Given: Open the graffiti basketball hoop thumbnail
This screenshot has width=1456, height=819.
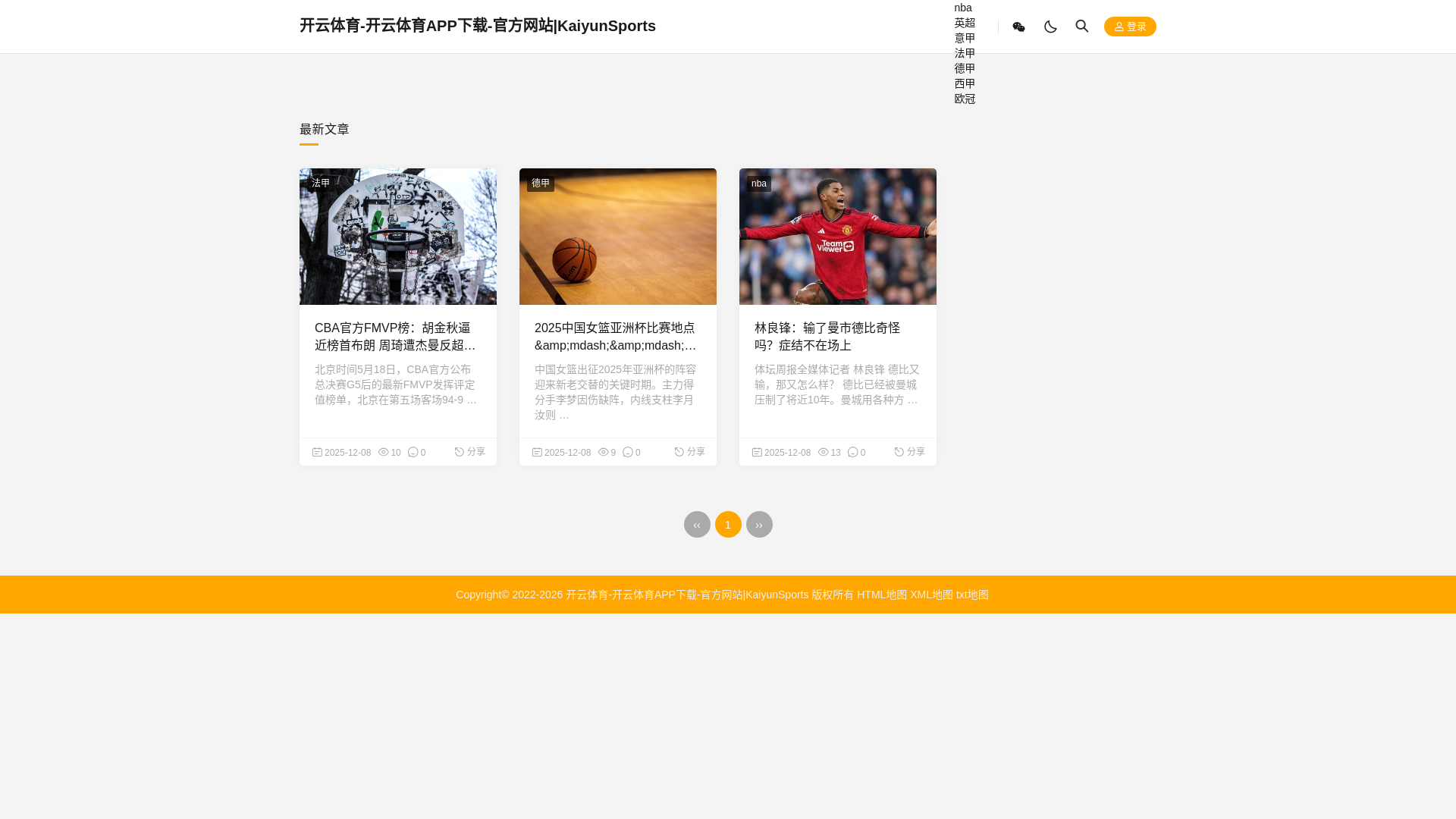Looking at the screenshot, I should [x=398, y=237].
